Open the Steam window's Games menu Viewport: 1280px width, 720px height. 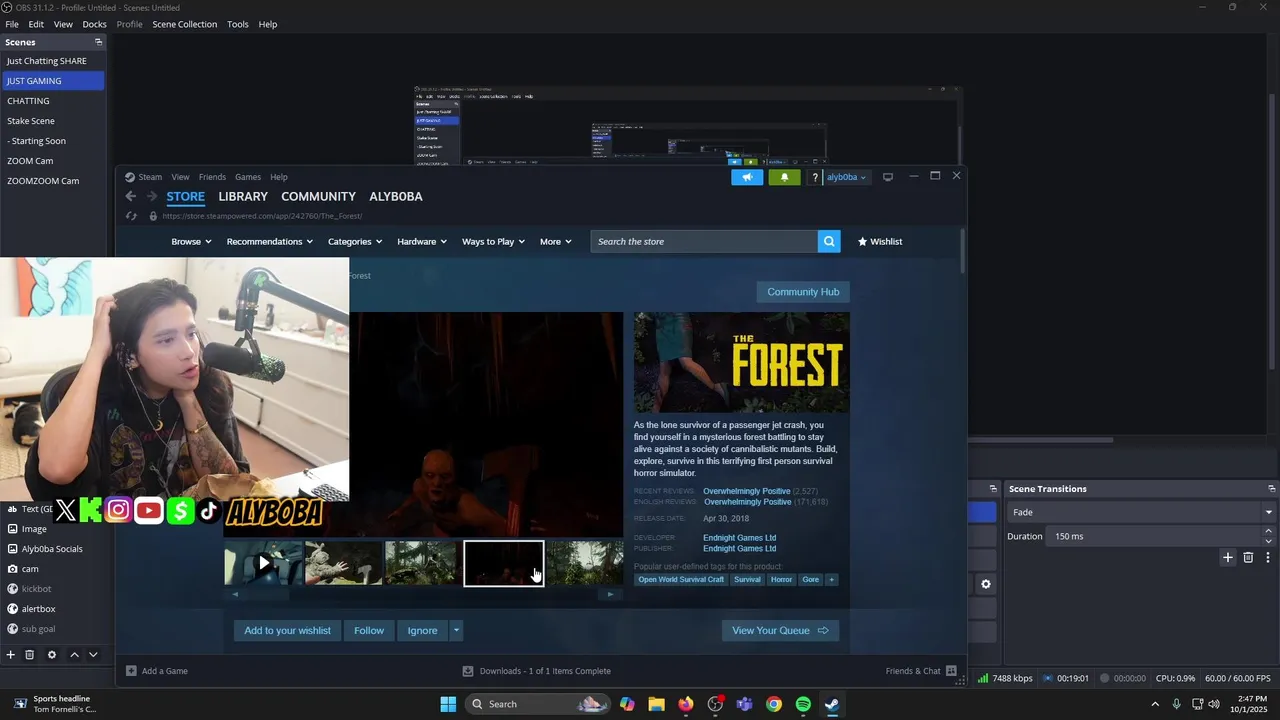[x=248, y=177]
